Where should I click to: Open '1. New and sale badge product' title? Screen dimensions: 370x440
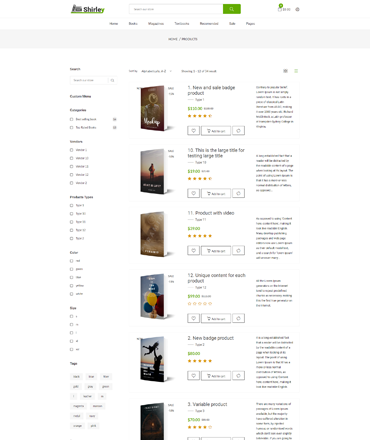[211, 90]
